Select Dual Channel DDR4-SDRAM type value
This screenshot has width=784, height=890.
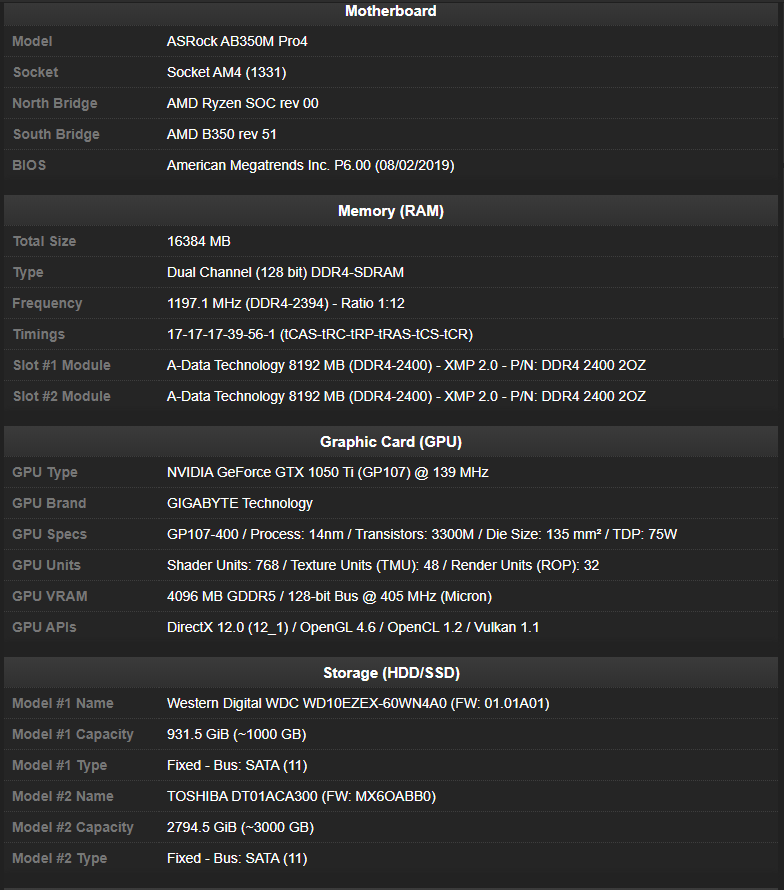click(x=286, y=272)
